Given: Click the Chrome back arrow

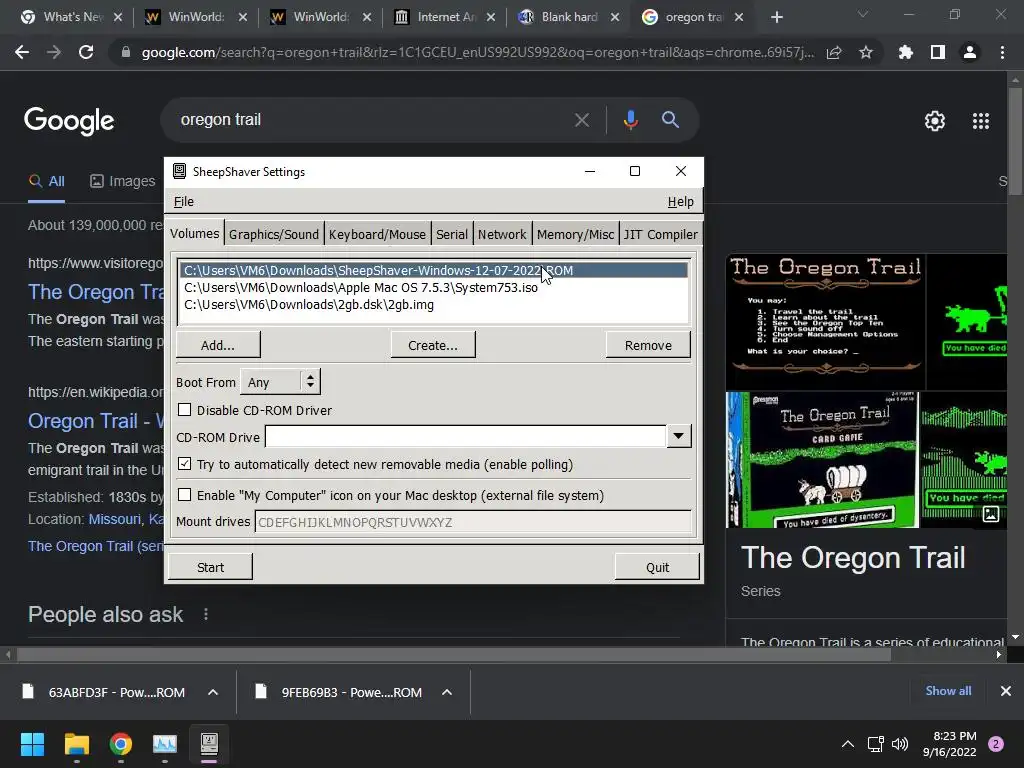Looking at the screenshot, I should (22, 52).
